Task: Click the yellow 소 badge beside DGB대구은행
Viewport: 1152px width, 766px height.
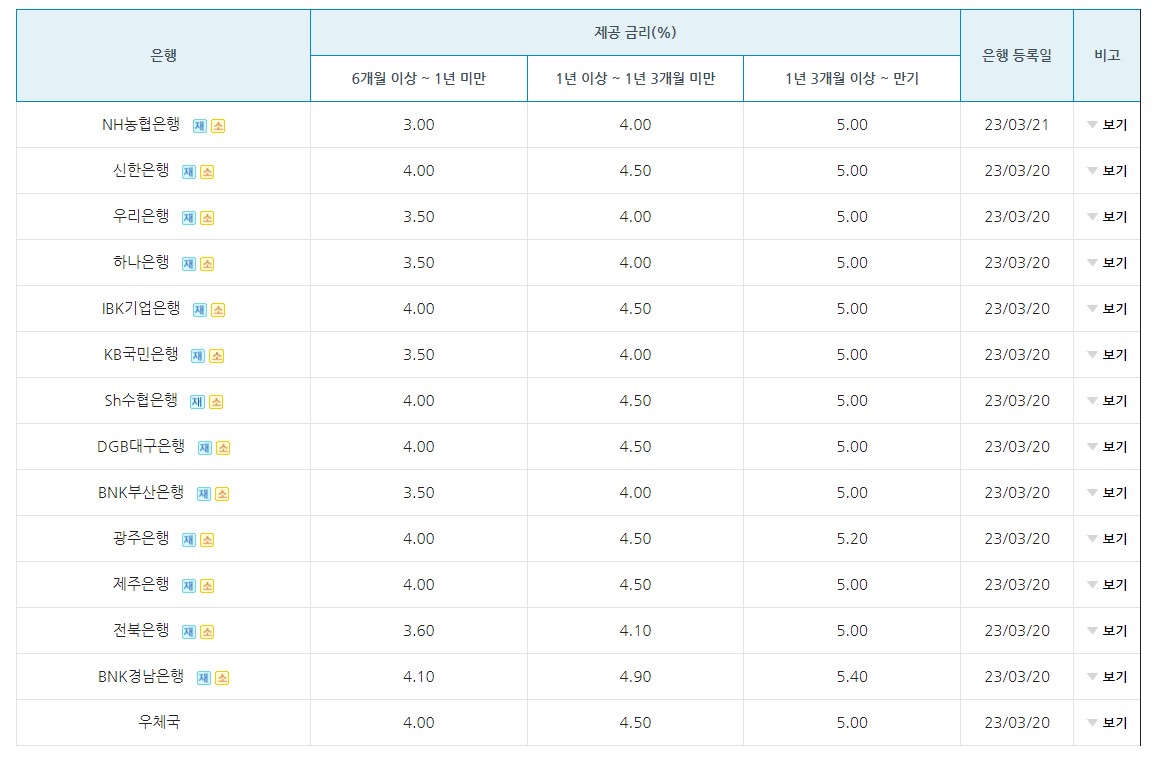Action: tap(223, 448)
